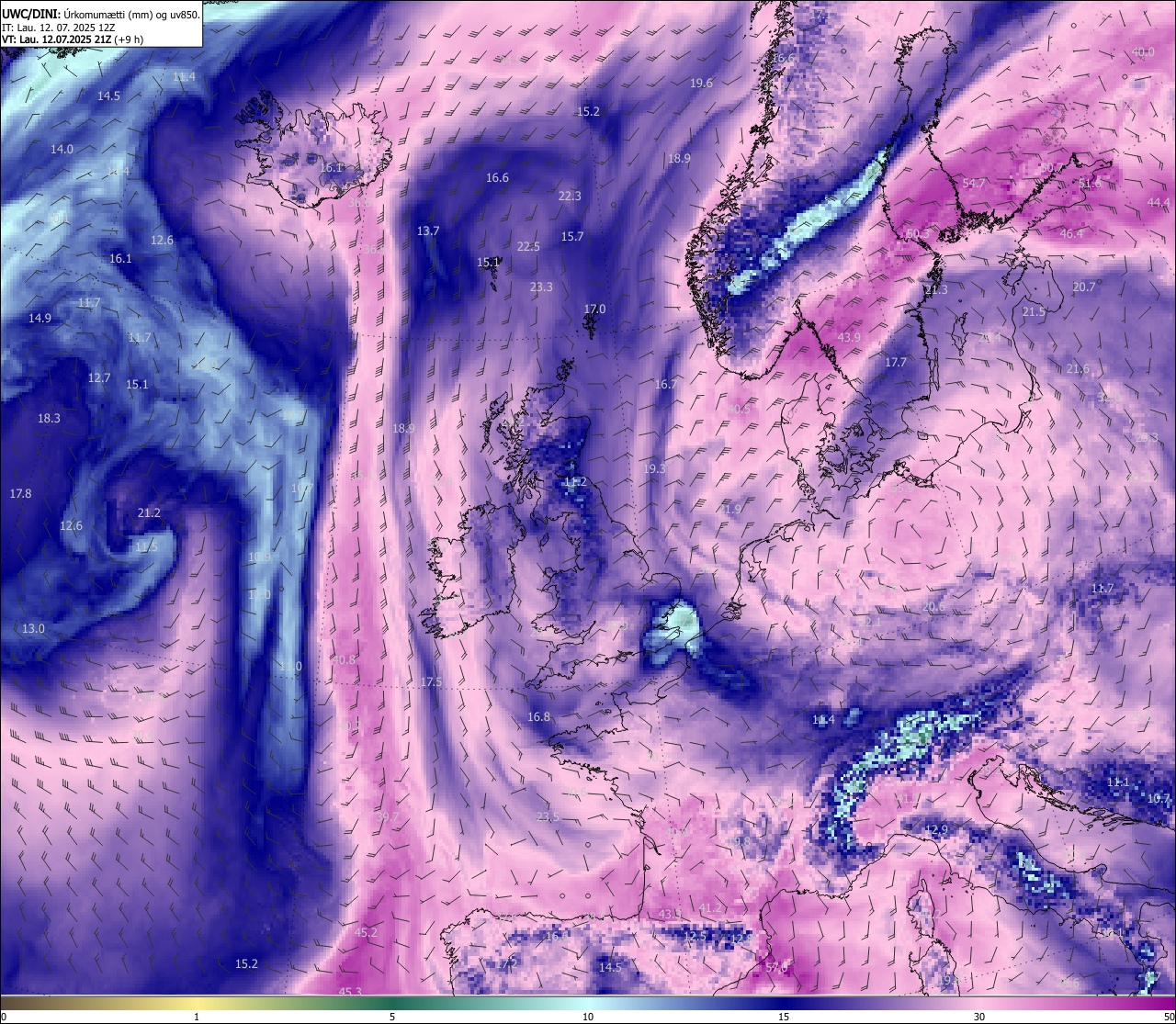Click the 21.2 value near the cyclone swirl

[x=148, y=512]
